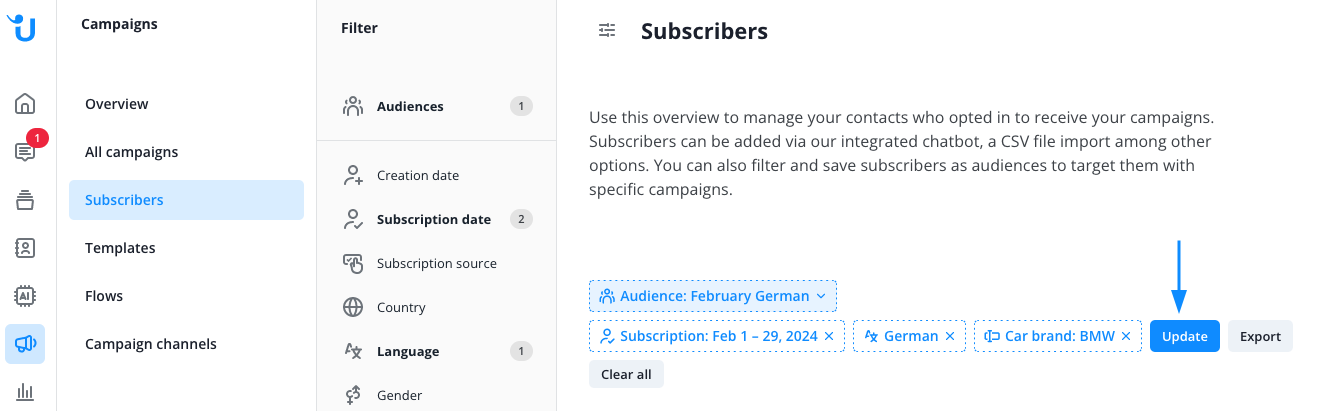Click the Userlike logo icon
This screenshot has height=411, width=1341.
[22, 29]
